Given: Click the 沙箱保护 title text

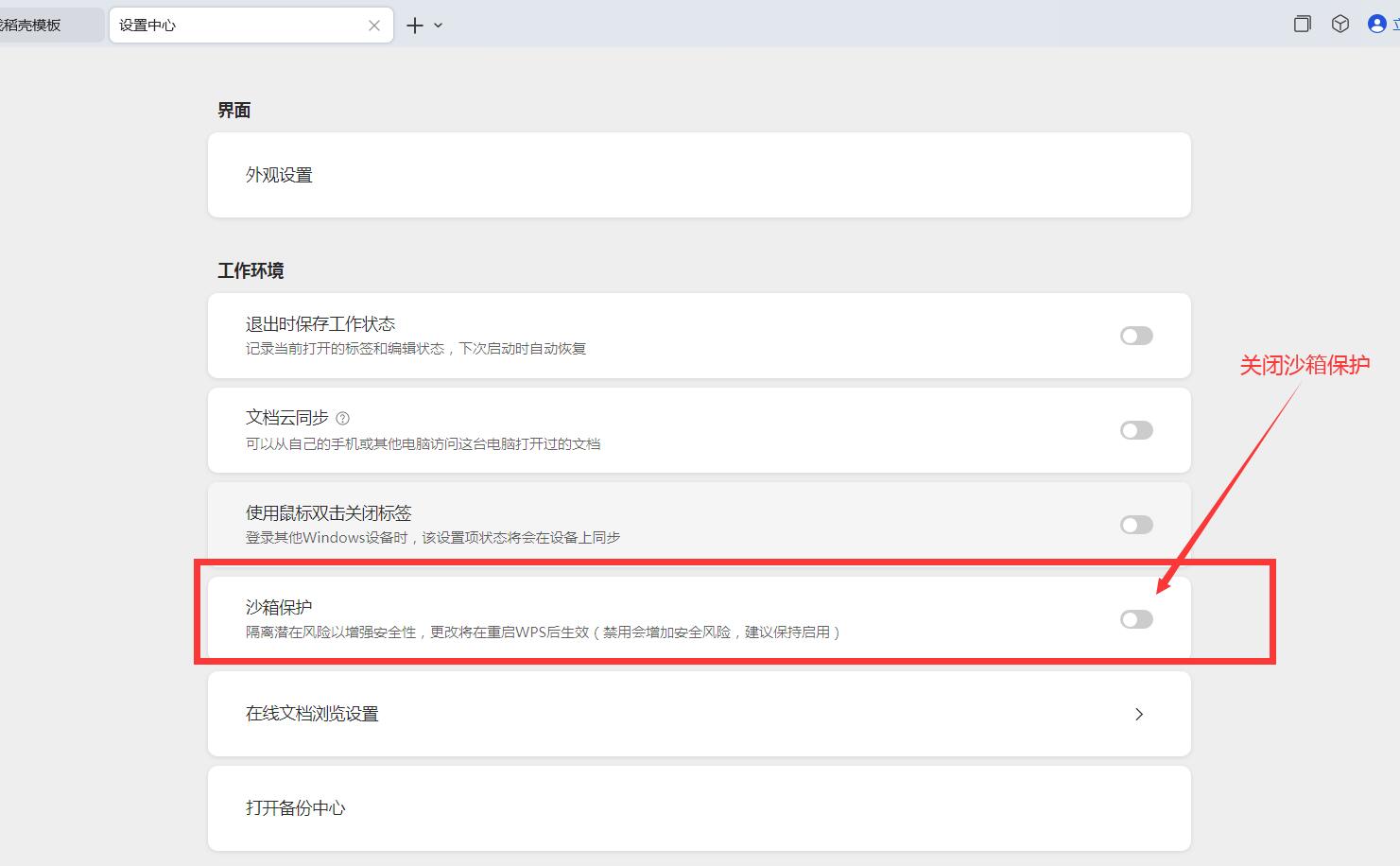Looking at the screenshot, I should coord(279,607).
